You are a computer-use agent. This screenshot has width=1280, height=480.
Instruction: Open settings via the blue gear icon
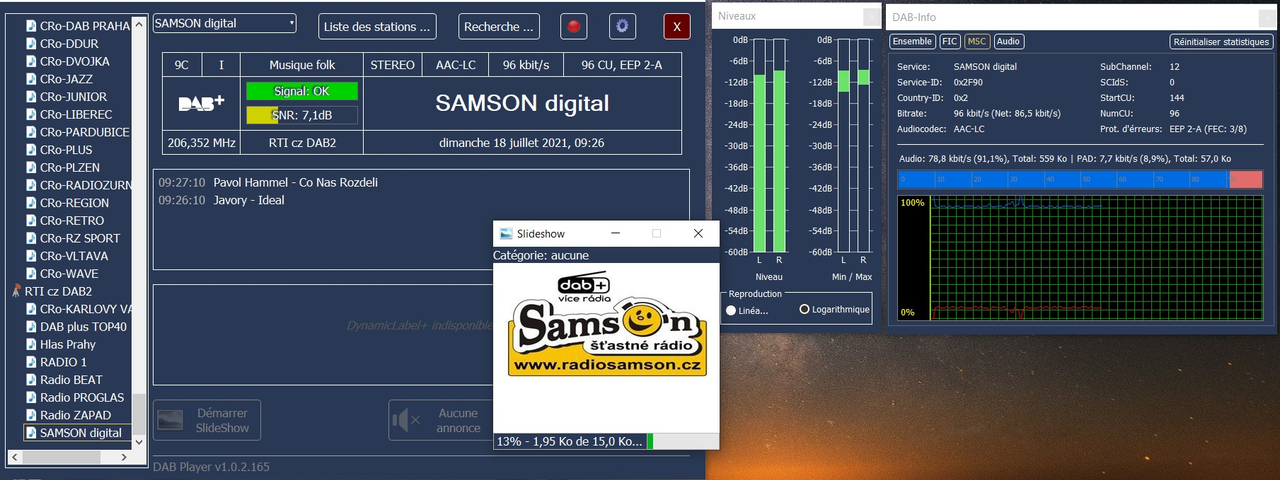pyautogui.click(x=623, y=26)
